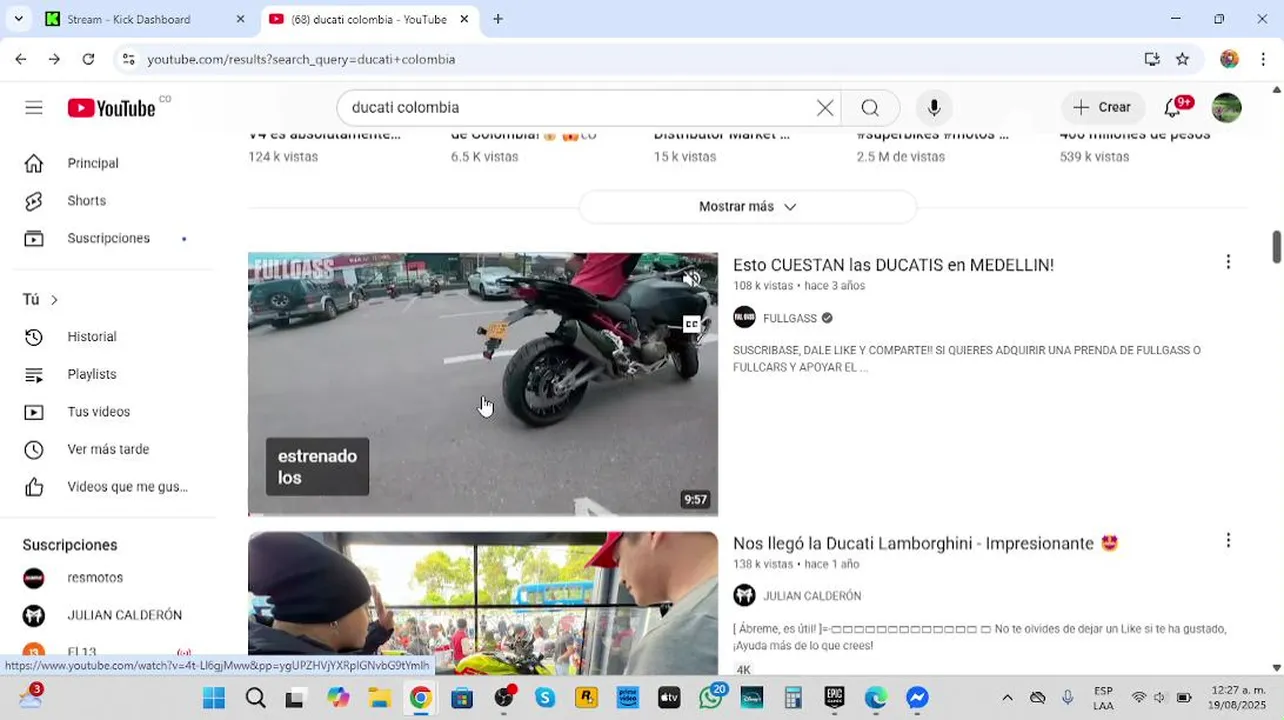1284x720 pixels.
Task: Show hidden system tray icons
Action: tap(1007, 698)
